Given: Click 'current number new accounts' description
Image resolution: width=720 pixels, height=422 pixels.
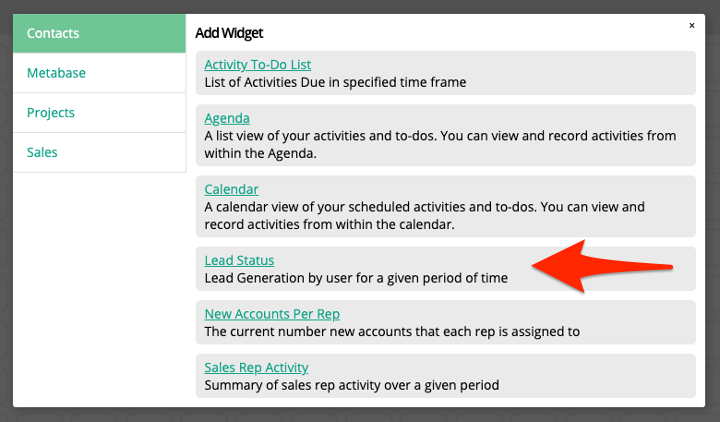Looking at the screenshot, I should [392, 331].
